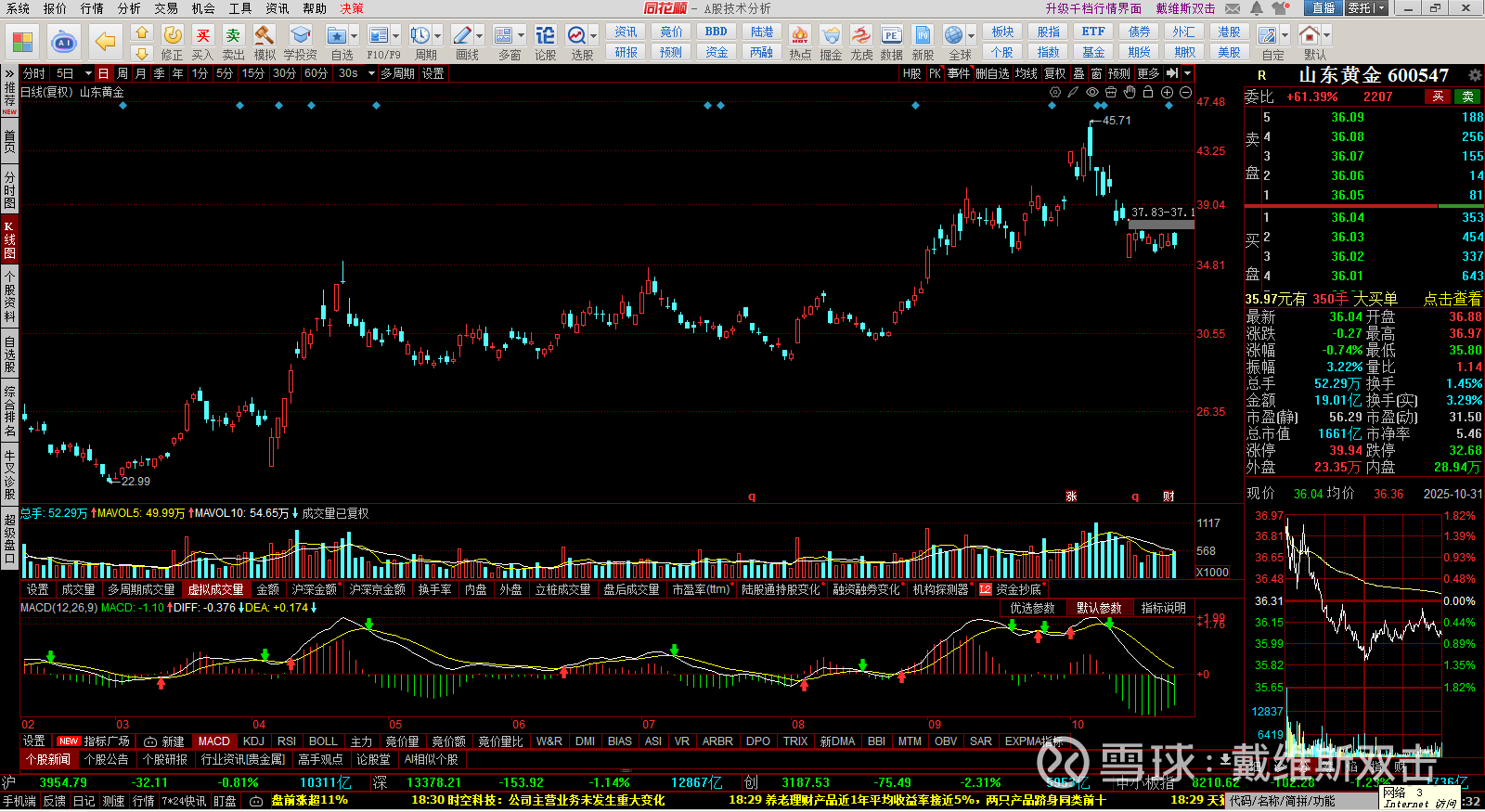The width and height of the screenshot is (1485, 812).
Task: Switch to the KDJ indicator tab
Action: point(253,741)
